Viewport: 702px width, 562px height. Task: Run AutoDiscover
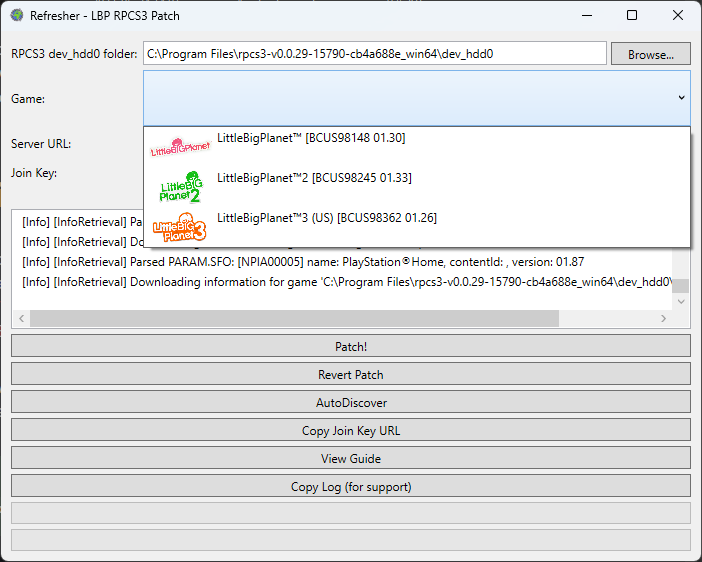click(351, 402)
